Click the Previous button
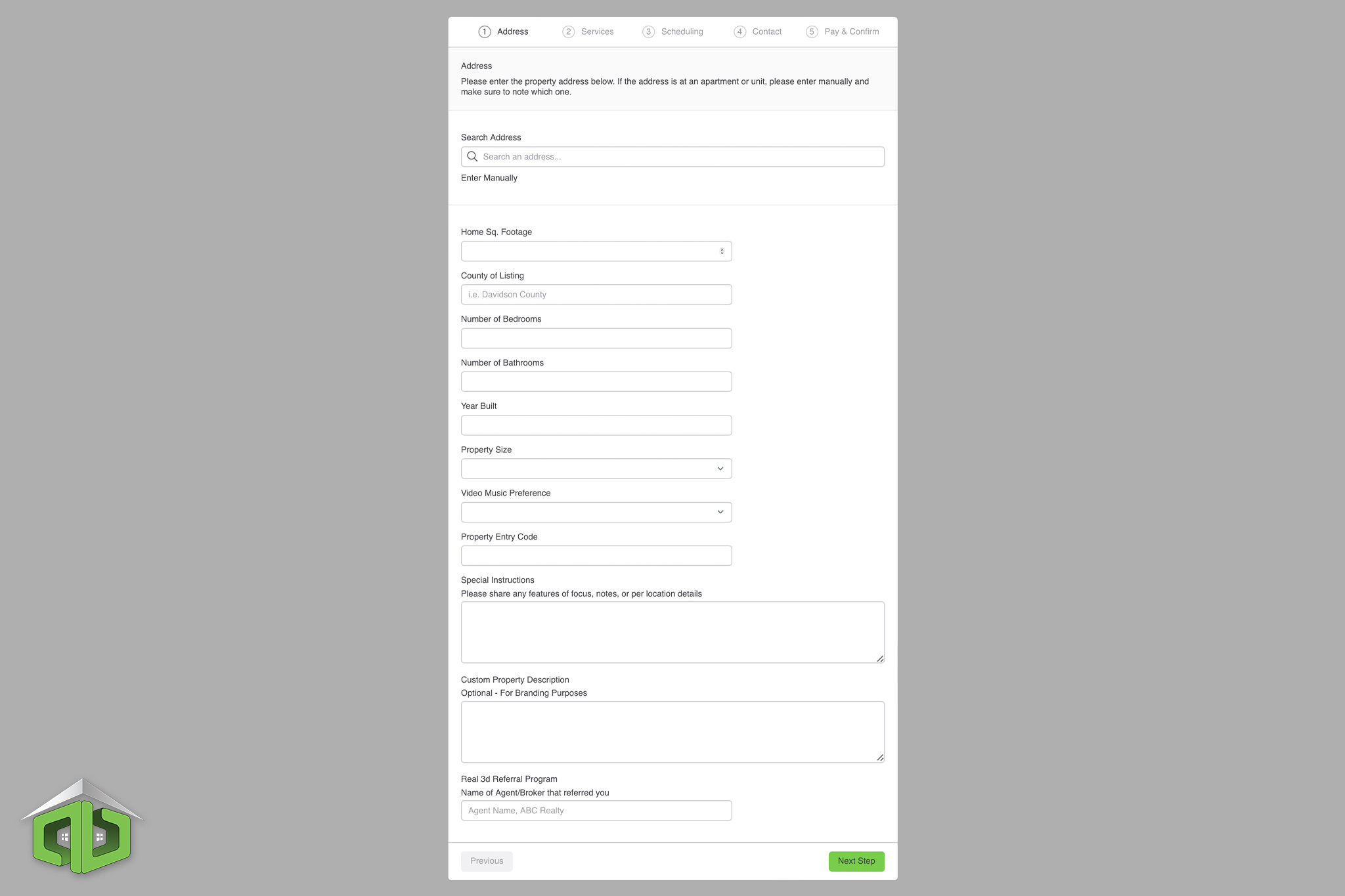 point(487,861)
